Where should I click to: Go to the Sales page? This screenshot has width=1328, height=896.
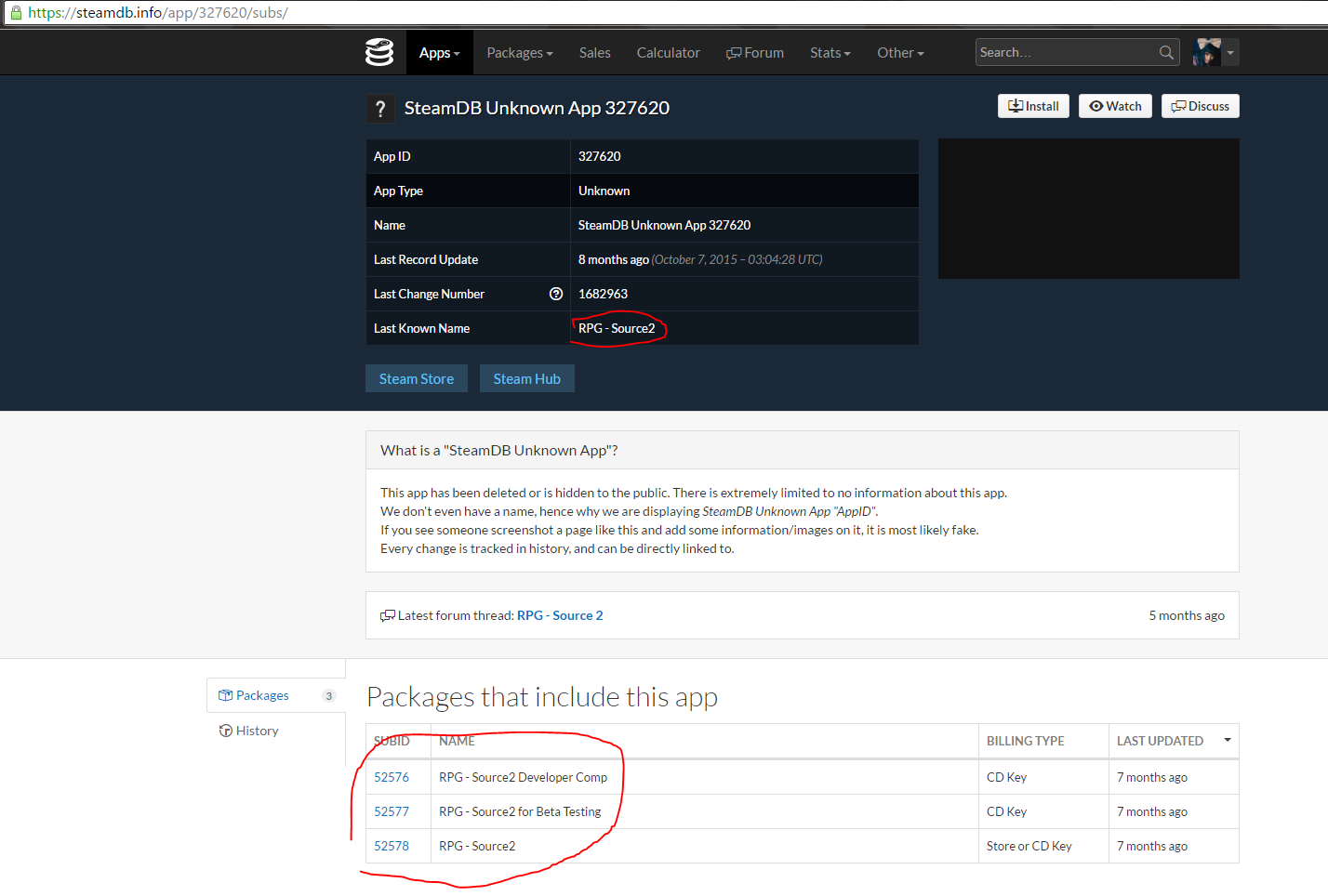594,53
